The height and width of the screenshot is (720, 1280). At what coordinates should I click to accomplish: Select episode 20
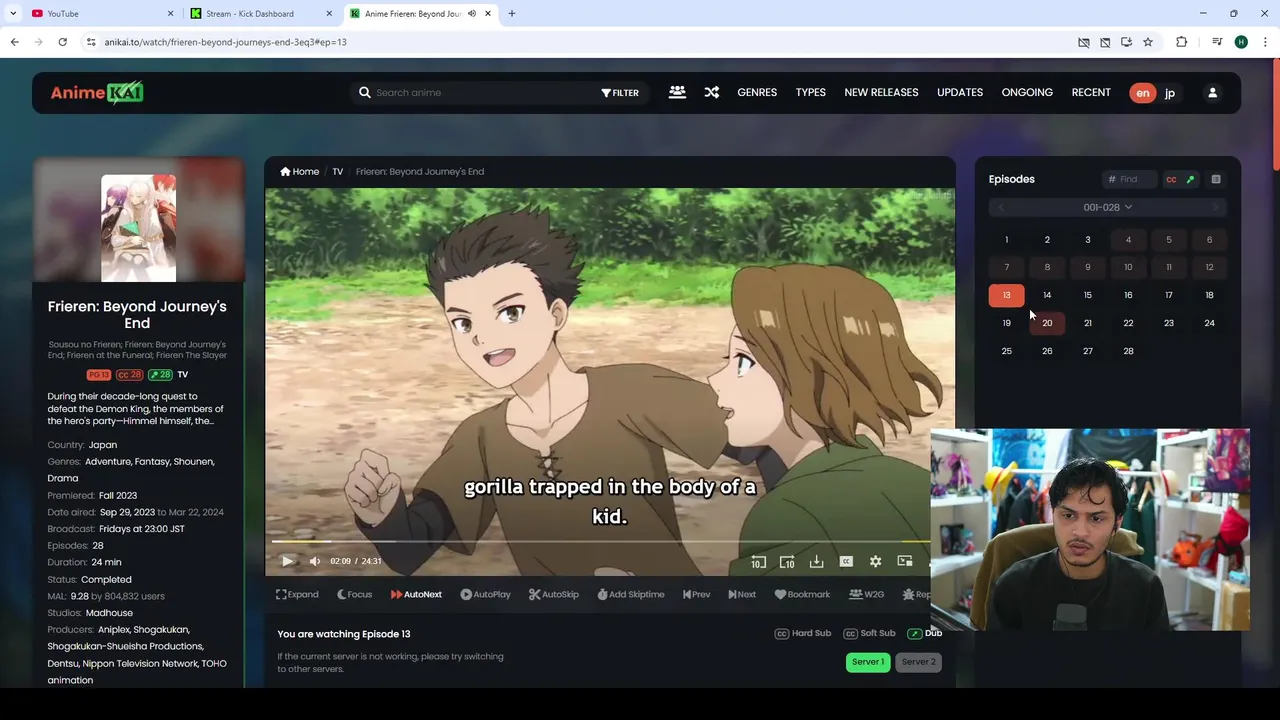pyautogui.click(x=1047, y=323)
